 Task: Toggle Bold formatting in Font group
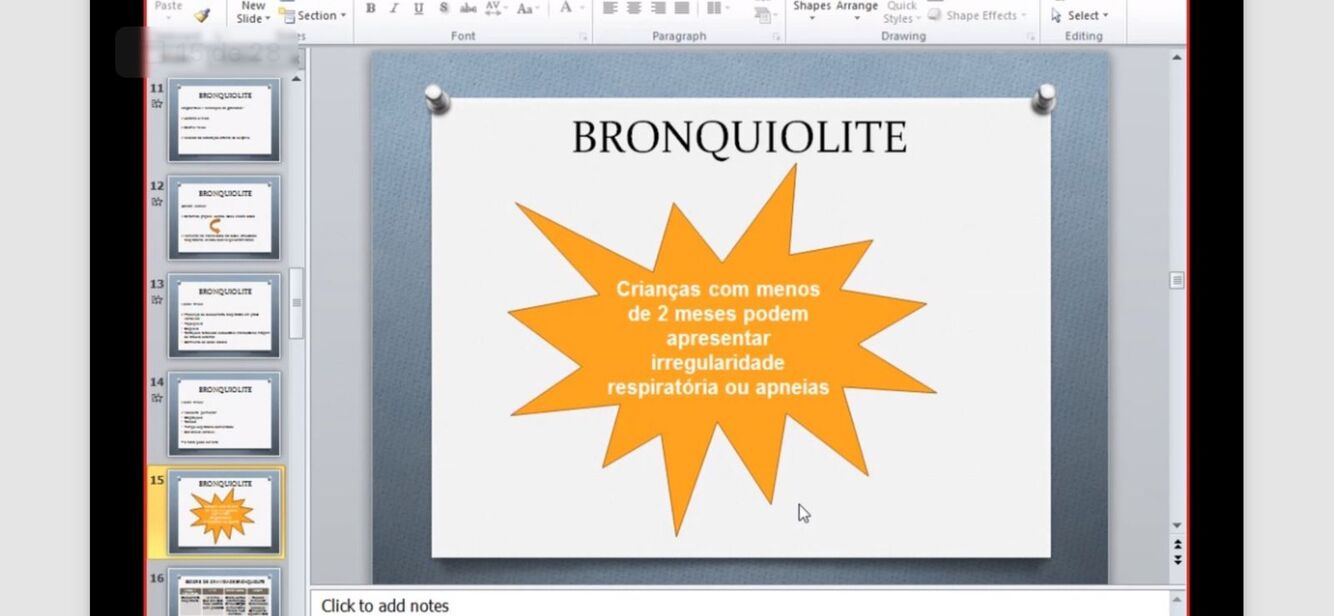coord(370,8)
